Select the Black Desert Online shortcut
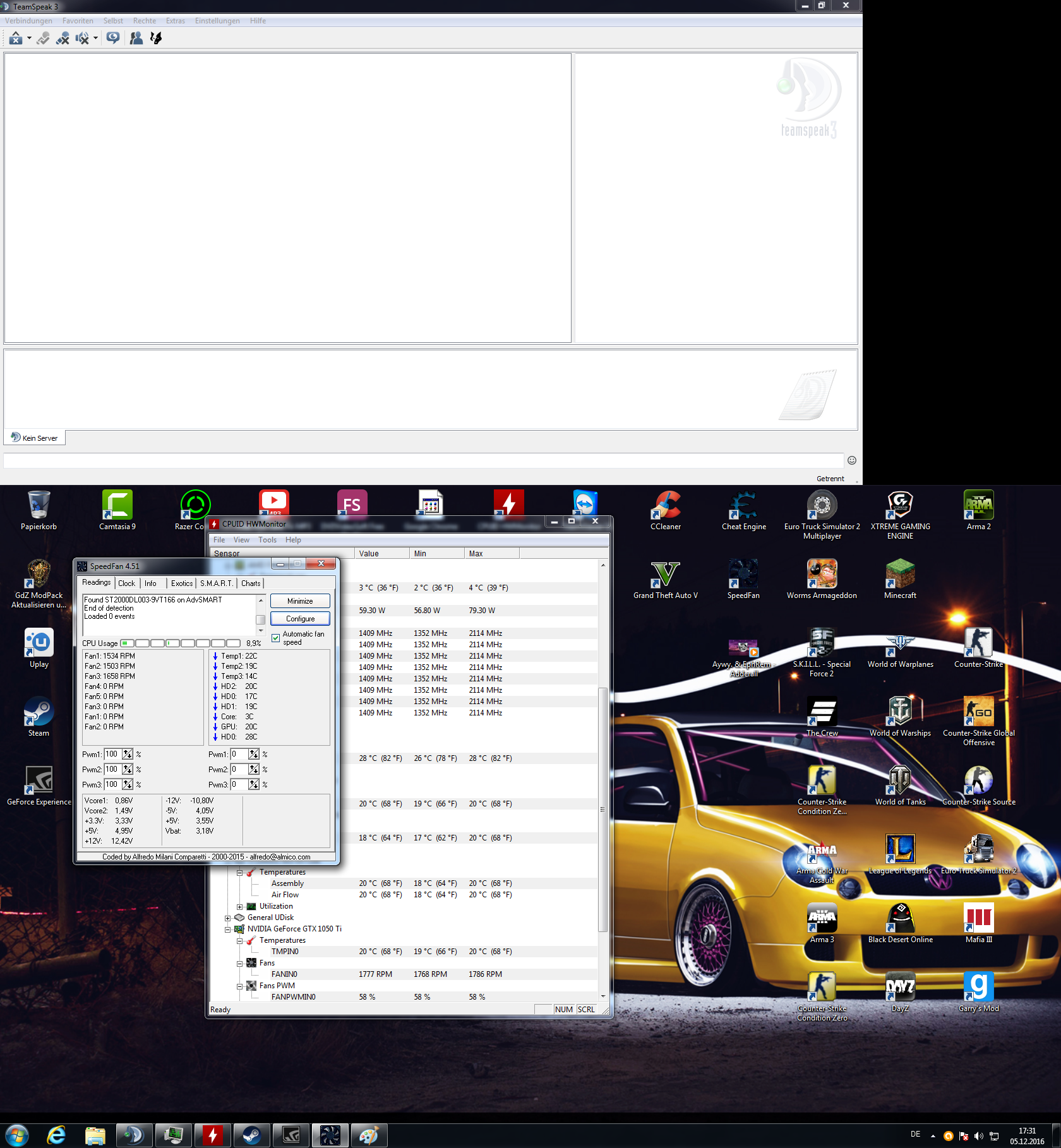This screenshot has height=1148, width=1061. point(900,924)
